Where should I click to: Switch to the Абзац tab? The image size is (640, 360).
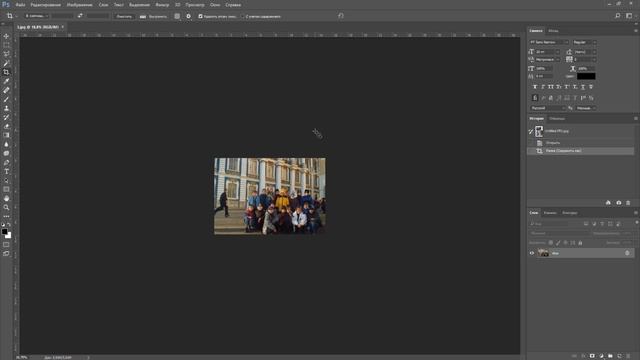coord(553,31)
